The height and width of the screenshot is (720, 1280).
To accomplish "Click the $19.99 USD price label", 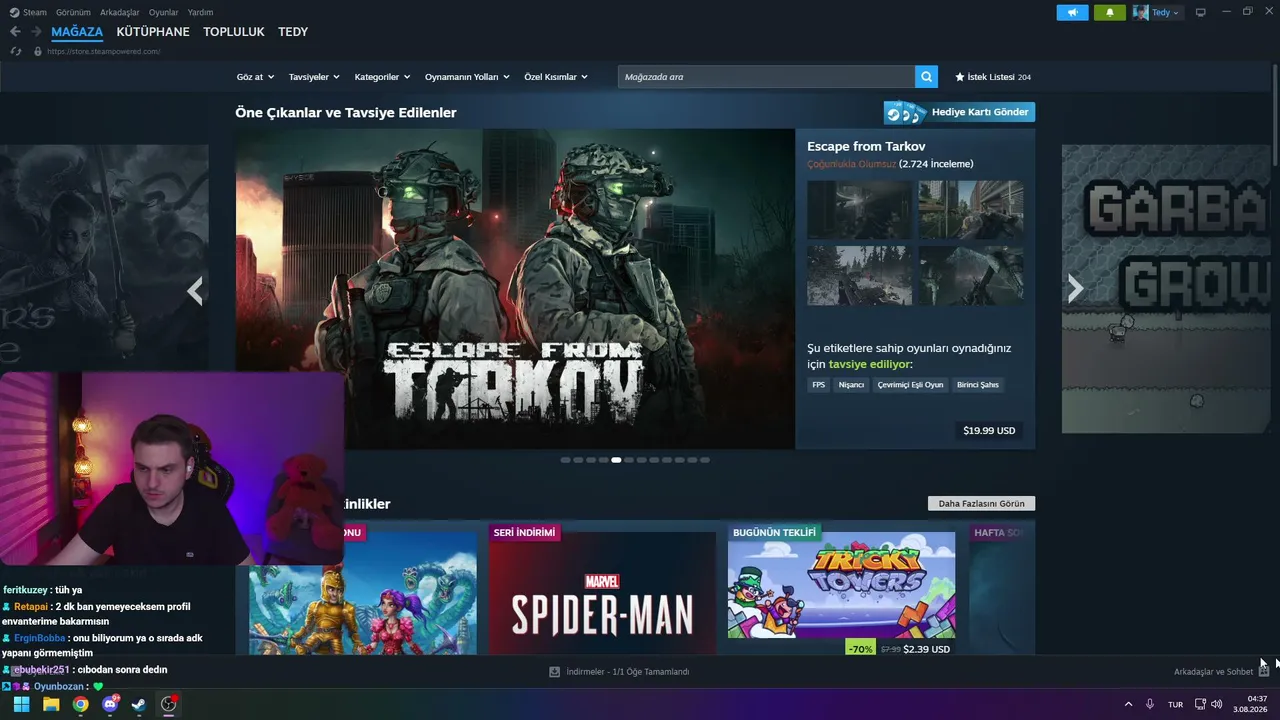I will [x=989, y=431].
